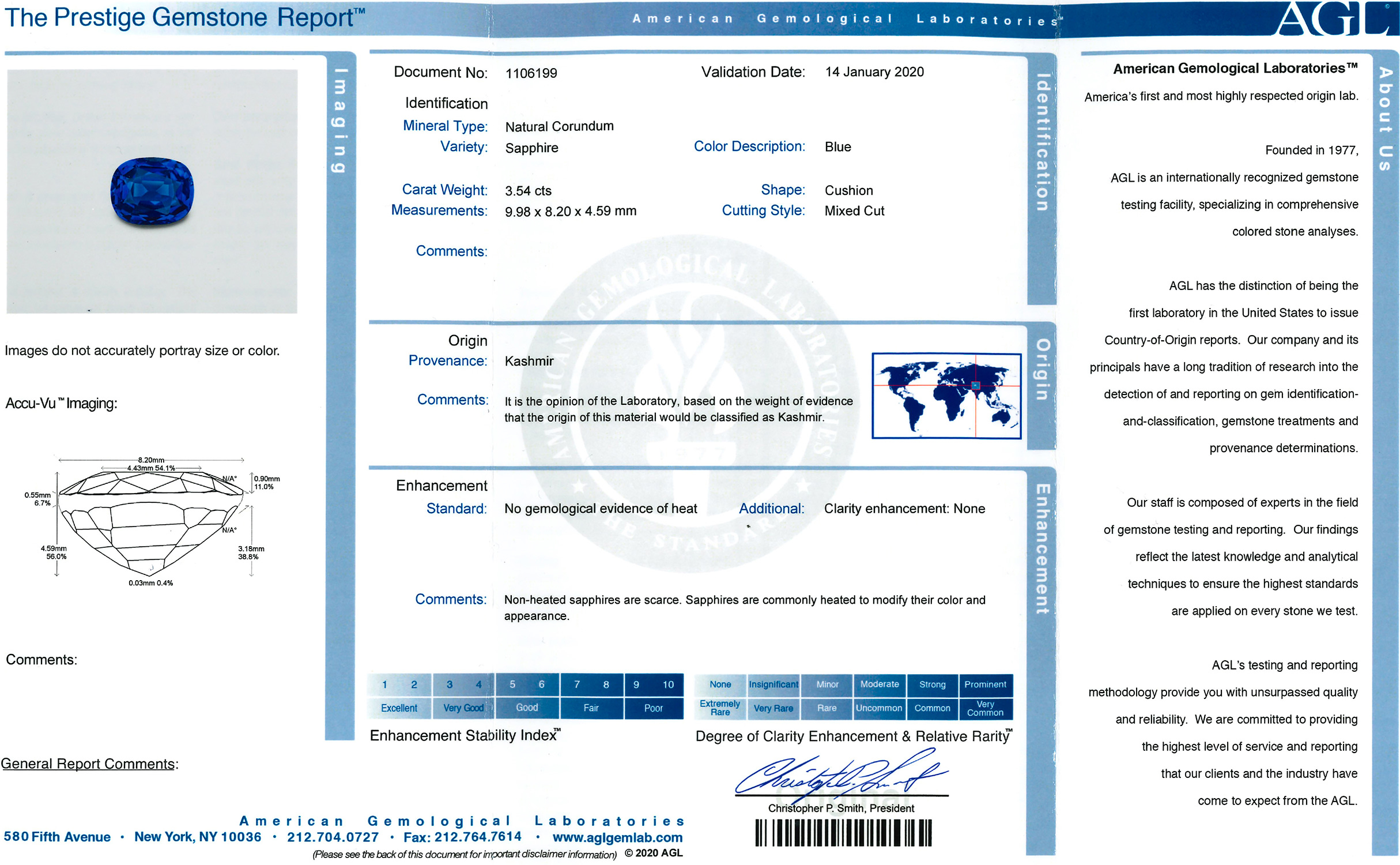Click the barcode below the signature
The image size is (1400, 865).
pos(843,833)
